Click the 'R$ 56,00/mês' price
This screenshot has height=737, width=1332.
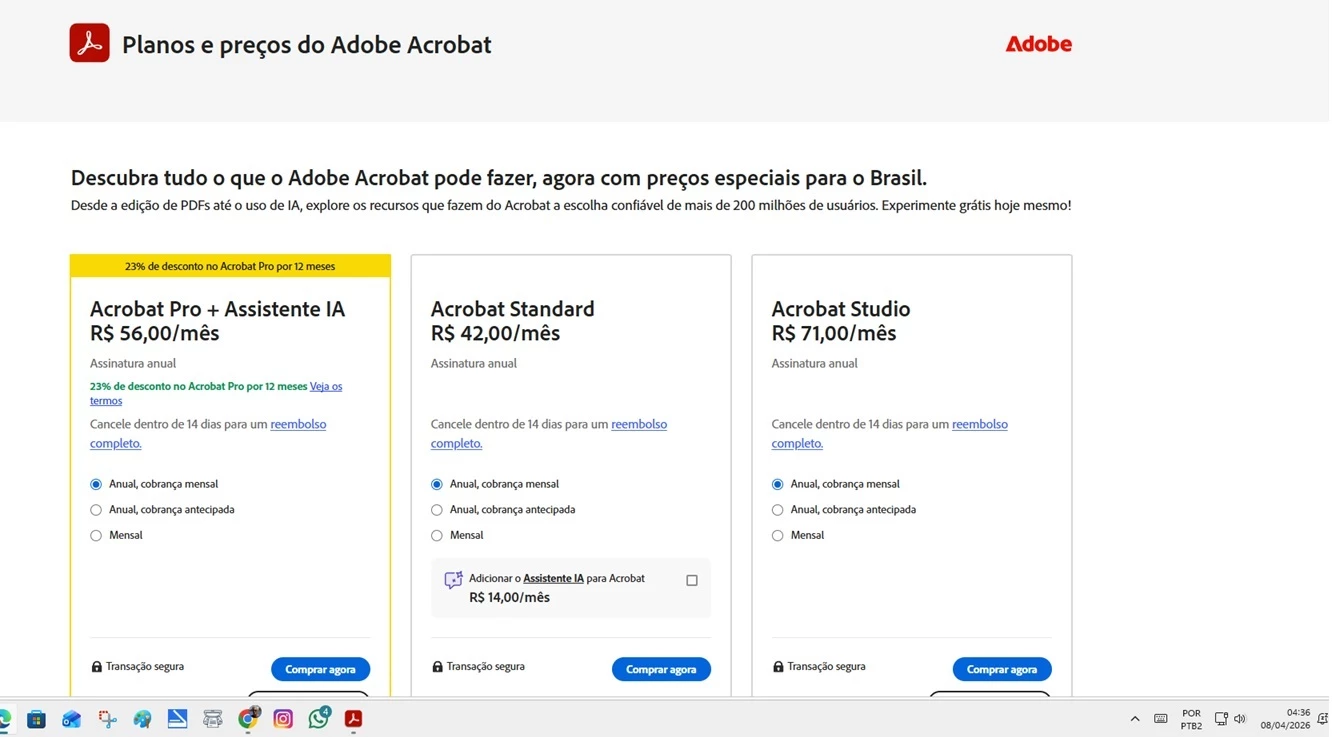coord(155,333)
